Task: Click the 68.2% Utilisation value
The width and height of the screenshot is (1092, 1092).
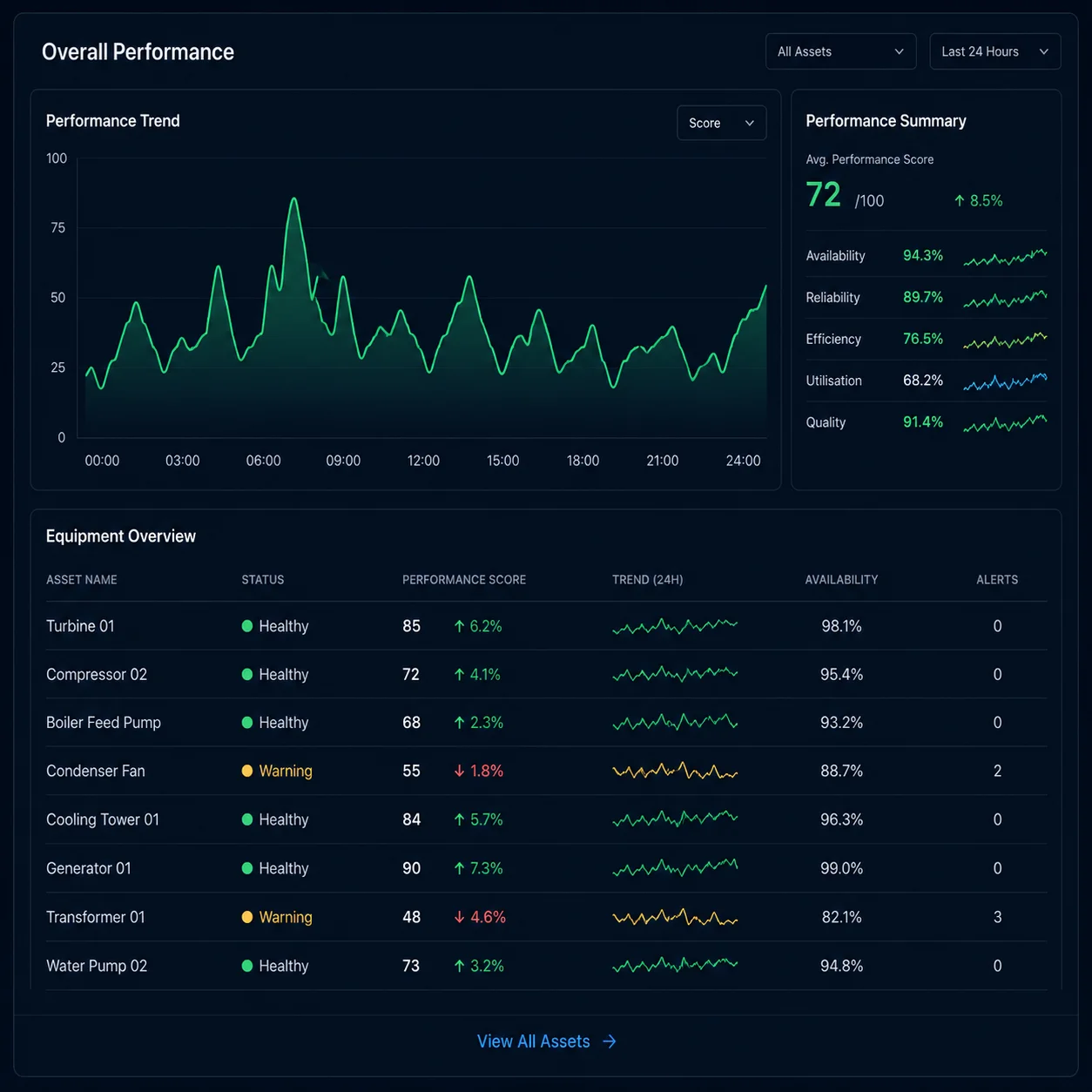Action: click(x=923, y=381)
